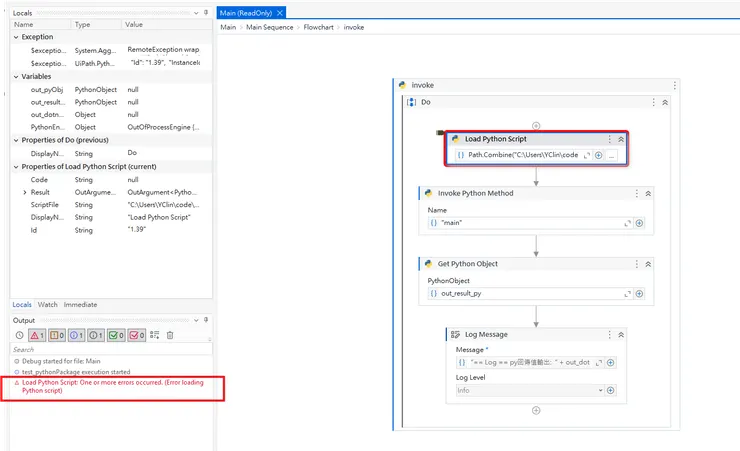Click the out_result_py PythonObject field

[x=530, y=293]
